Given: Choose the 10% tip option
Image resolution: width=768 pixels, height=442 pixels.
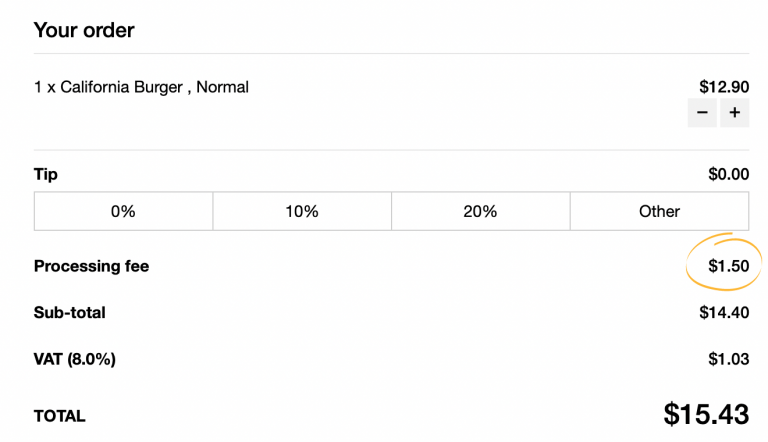Looking at the screenshot, I should pyautogui.click(x=301, y=211).
